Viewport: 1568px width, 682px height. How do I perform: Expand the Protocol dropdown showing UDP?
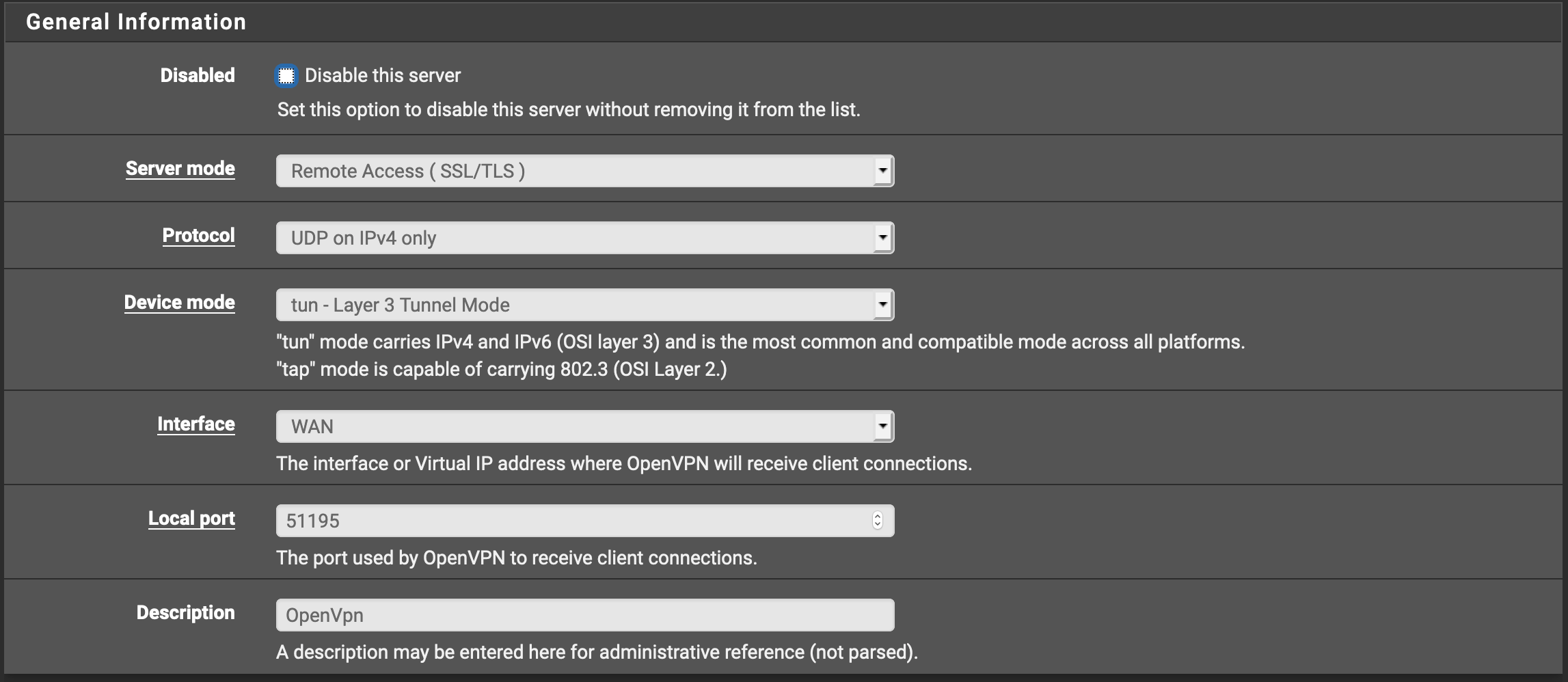[x=584, y=238]
